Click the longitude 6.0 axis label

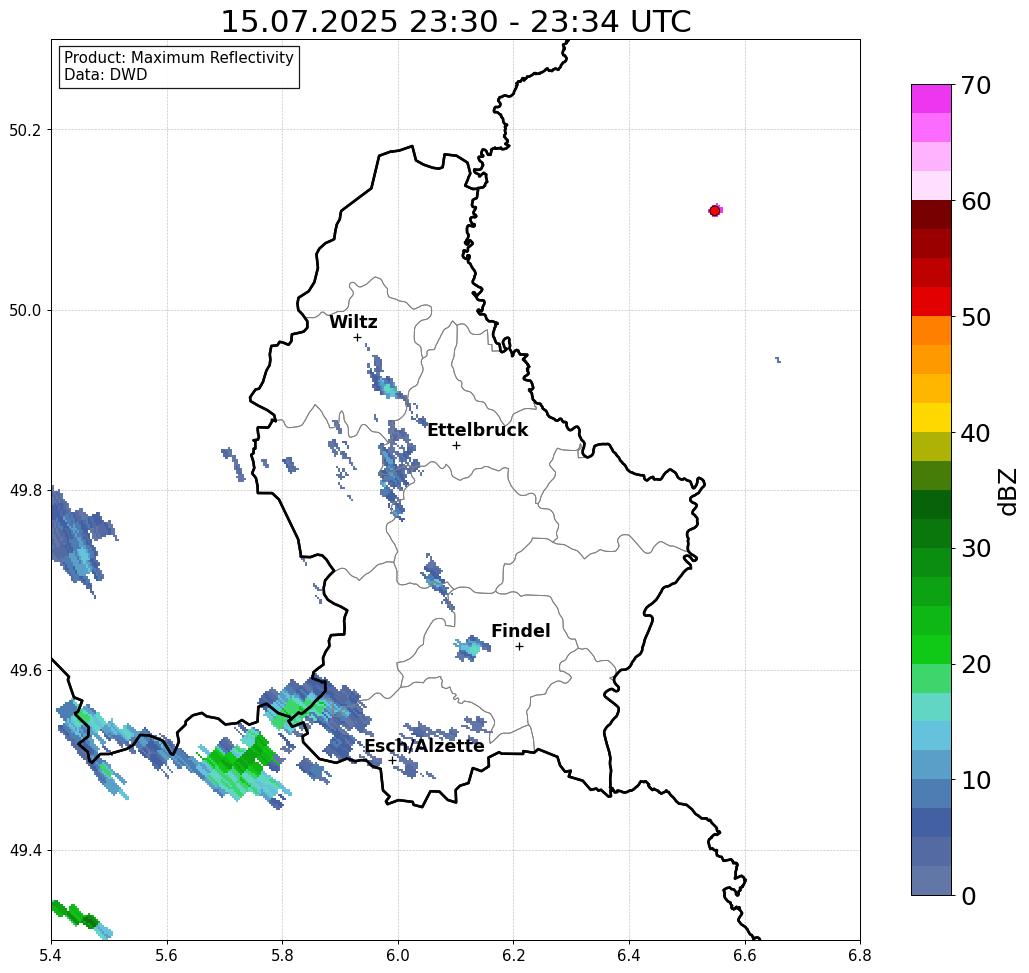(398, 955)
